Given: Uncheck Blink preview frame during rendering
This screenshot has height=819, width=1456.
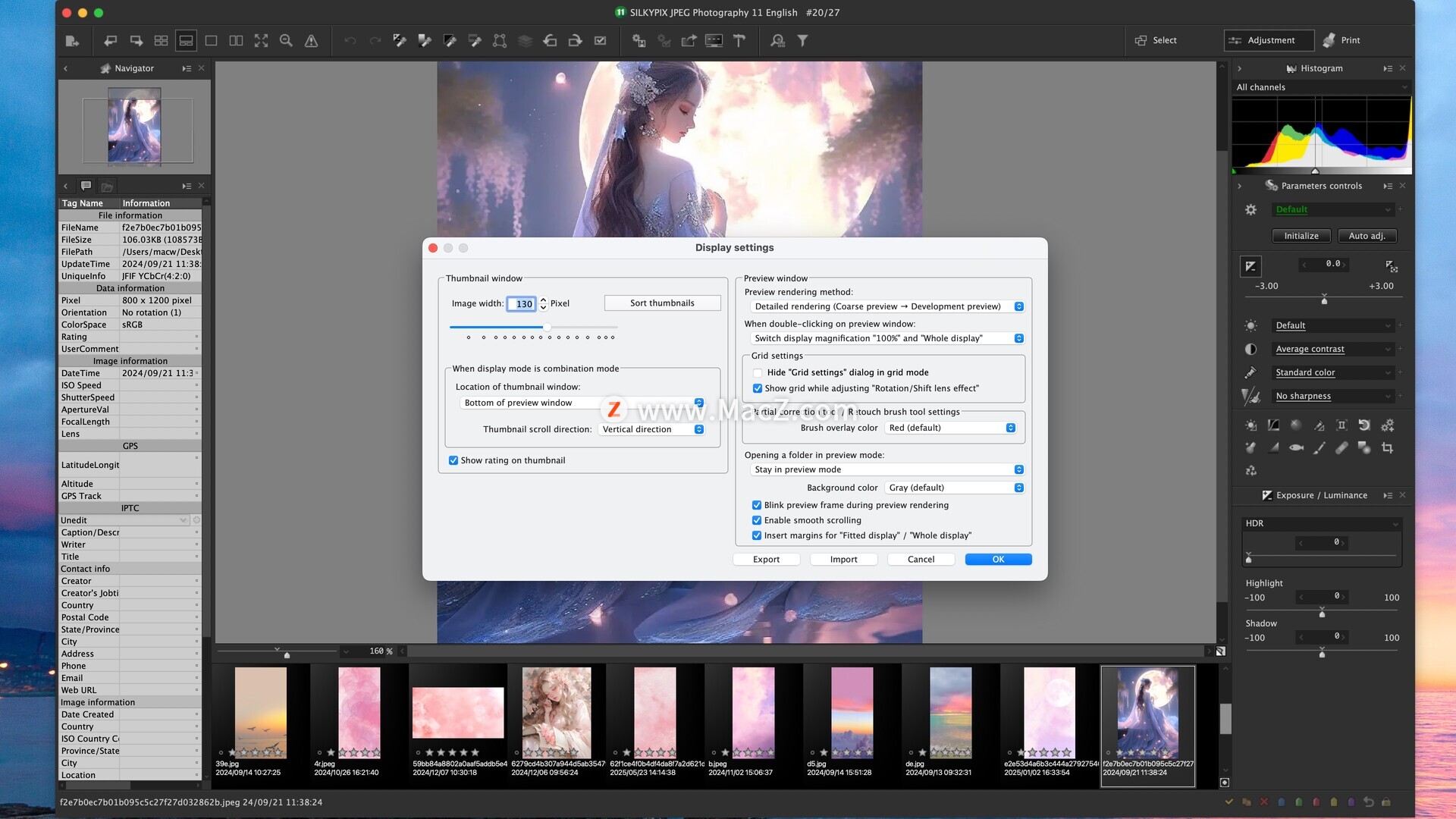Looking at the screenshot, I should 757,505.
